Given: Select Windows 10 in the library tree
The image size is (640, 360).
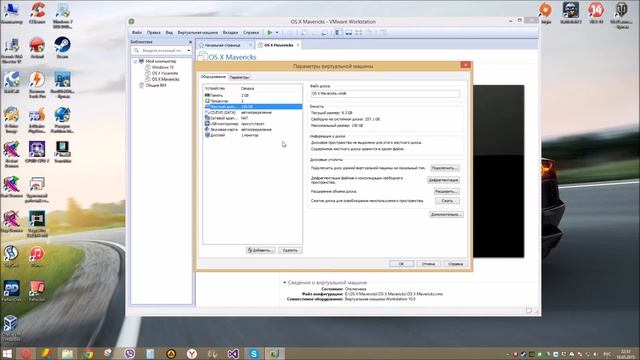Looking at the screenshot, I should [162, 67].
